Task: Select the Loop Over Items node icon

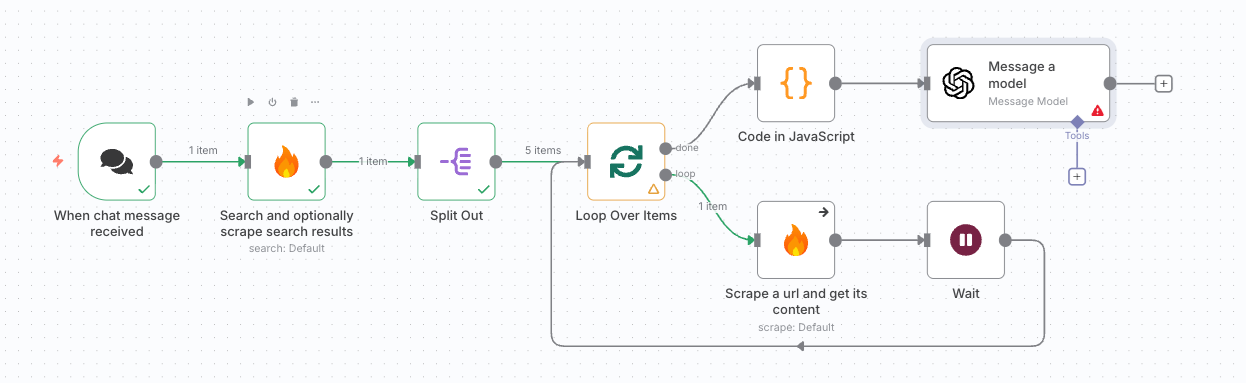Action: 626,162
